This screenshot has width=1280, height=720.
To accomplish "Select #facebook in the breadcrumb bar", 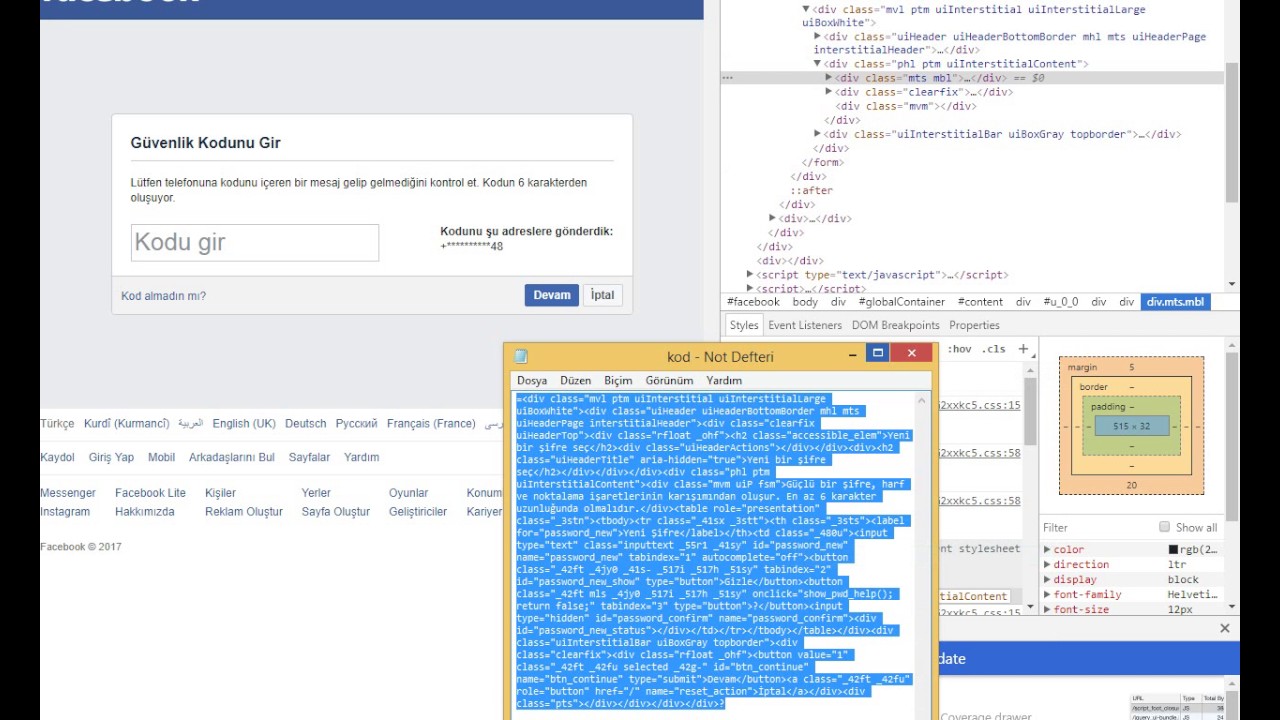I will (753, 302).
